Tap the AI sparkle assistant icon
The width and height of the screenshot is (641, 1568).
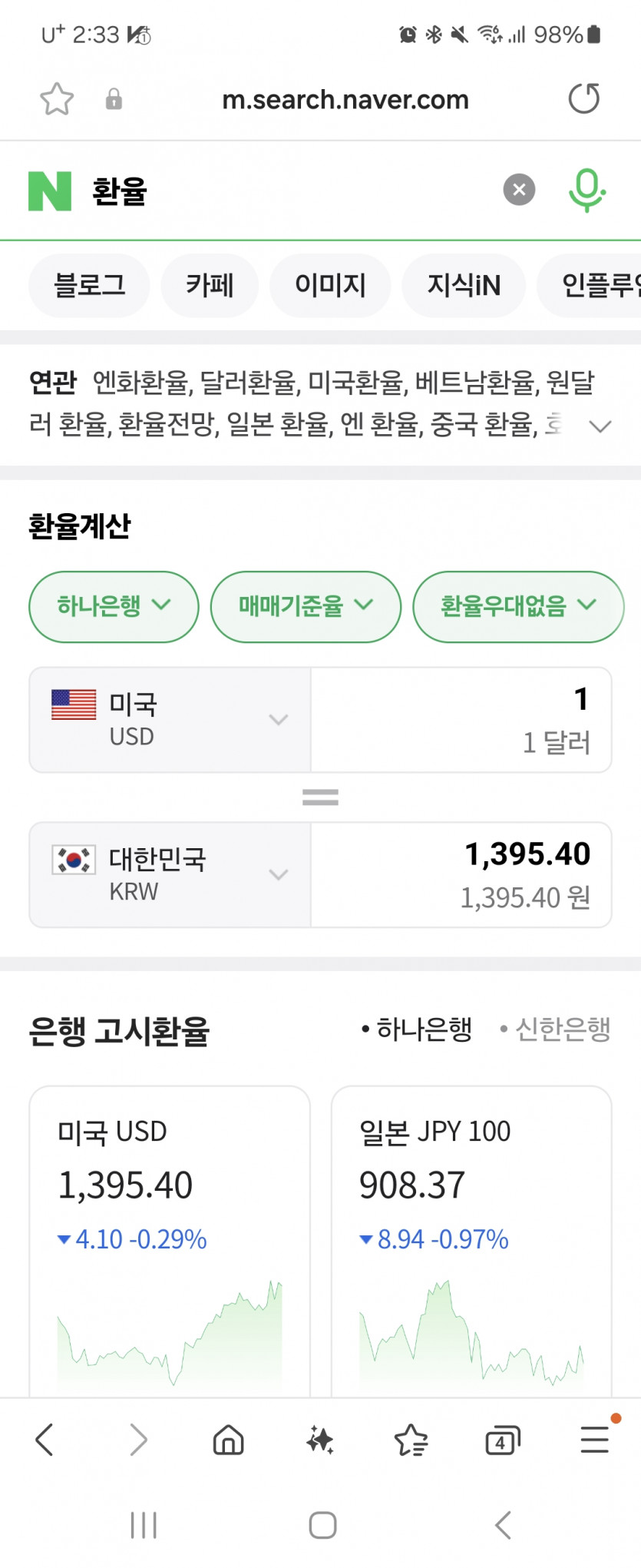(320, 1440)
